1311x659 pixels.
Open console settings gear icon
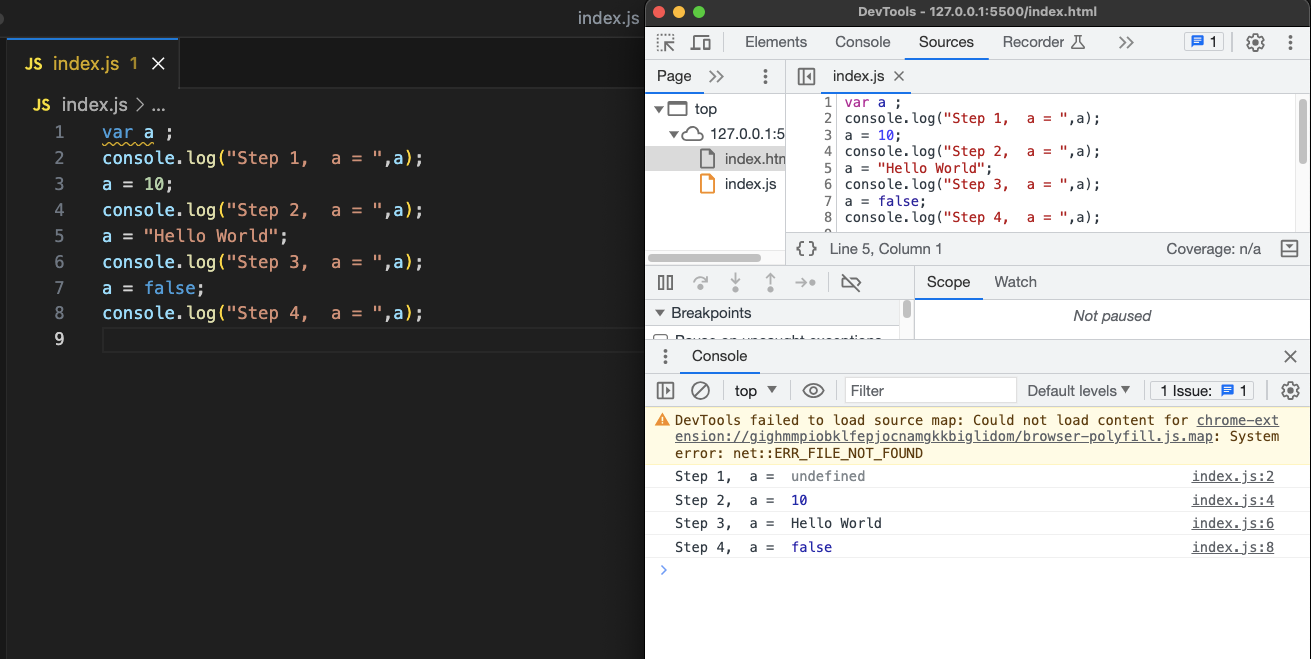(x=1290, y=390)
